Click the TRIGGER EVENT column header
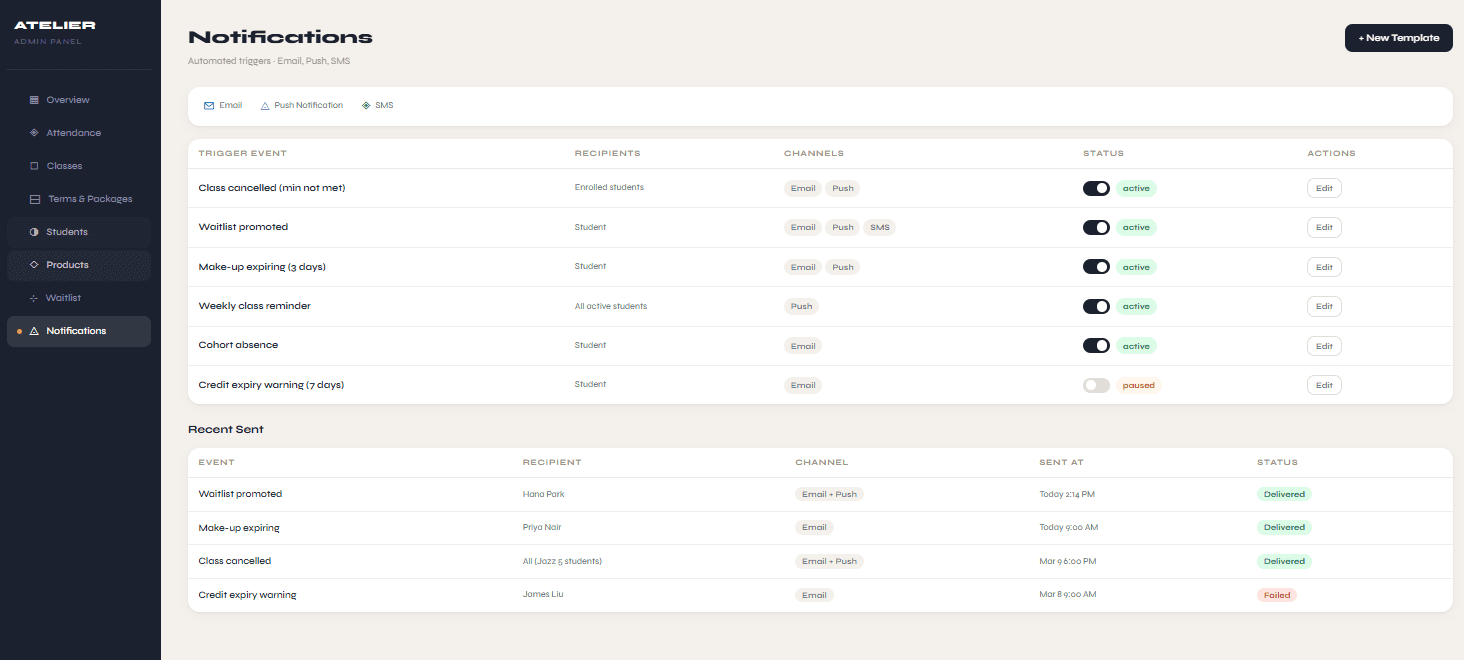 pyautogui.click(x=243, y=154)
